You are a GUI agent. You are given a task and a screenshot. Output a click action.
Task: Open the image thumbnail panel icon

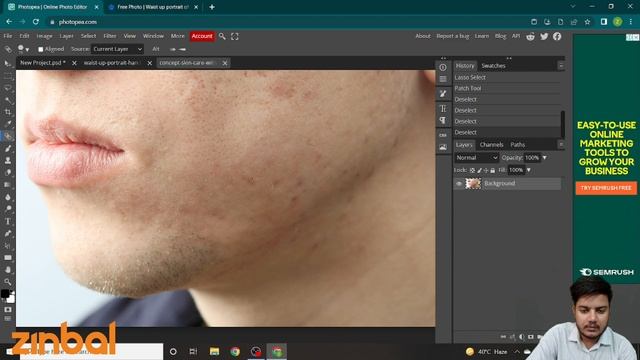click(443, 147)
